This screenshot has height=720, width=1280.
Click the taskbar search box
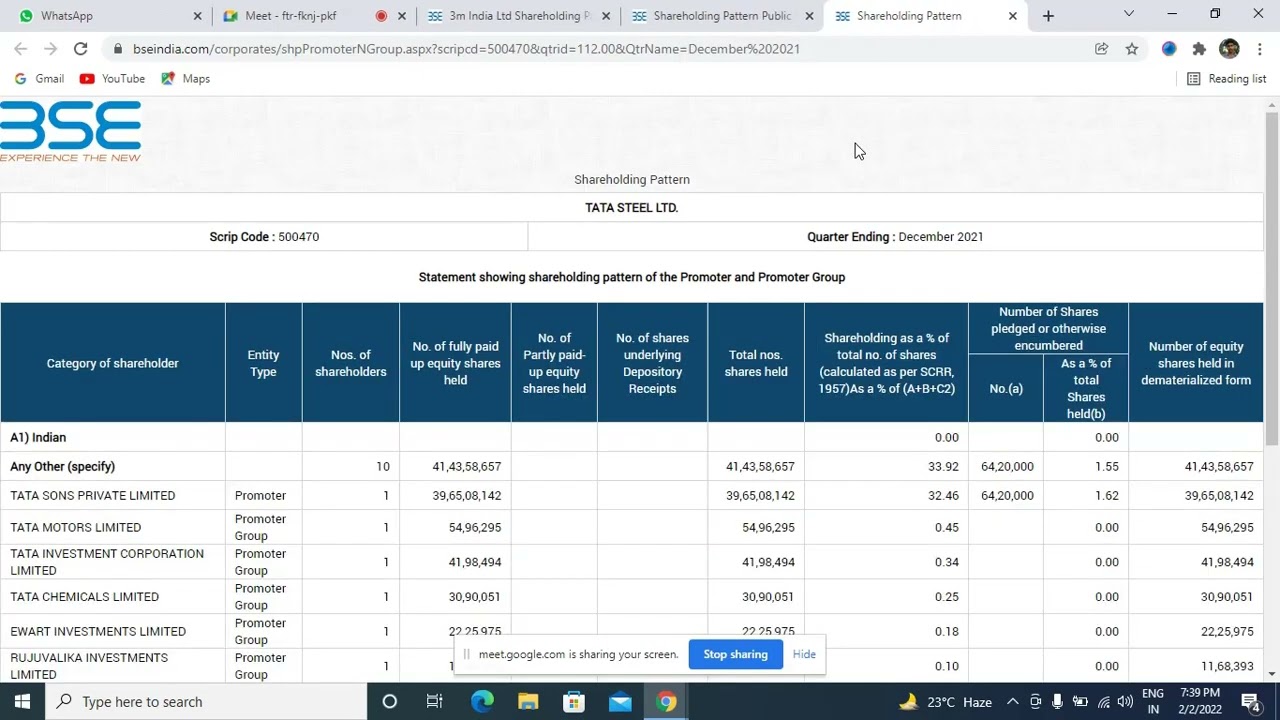tap(206, 702)
